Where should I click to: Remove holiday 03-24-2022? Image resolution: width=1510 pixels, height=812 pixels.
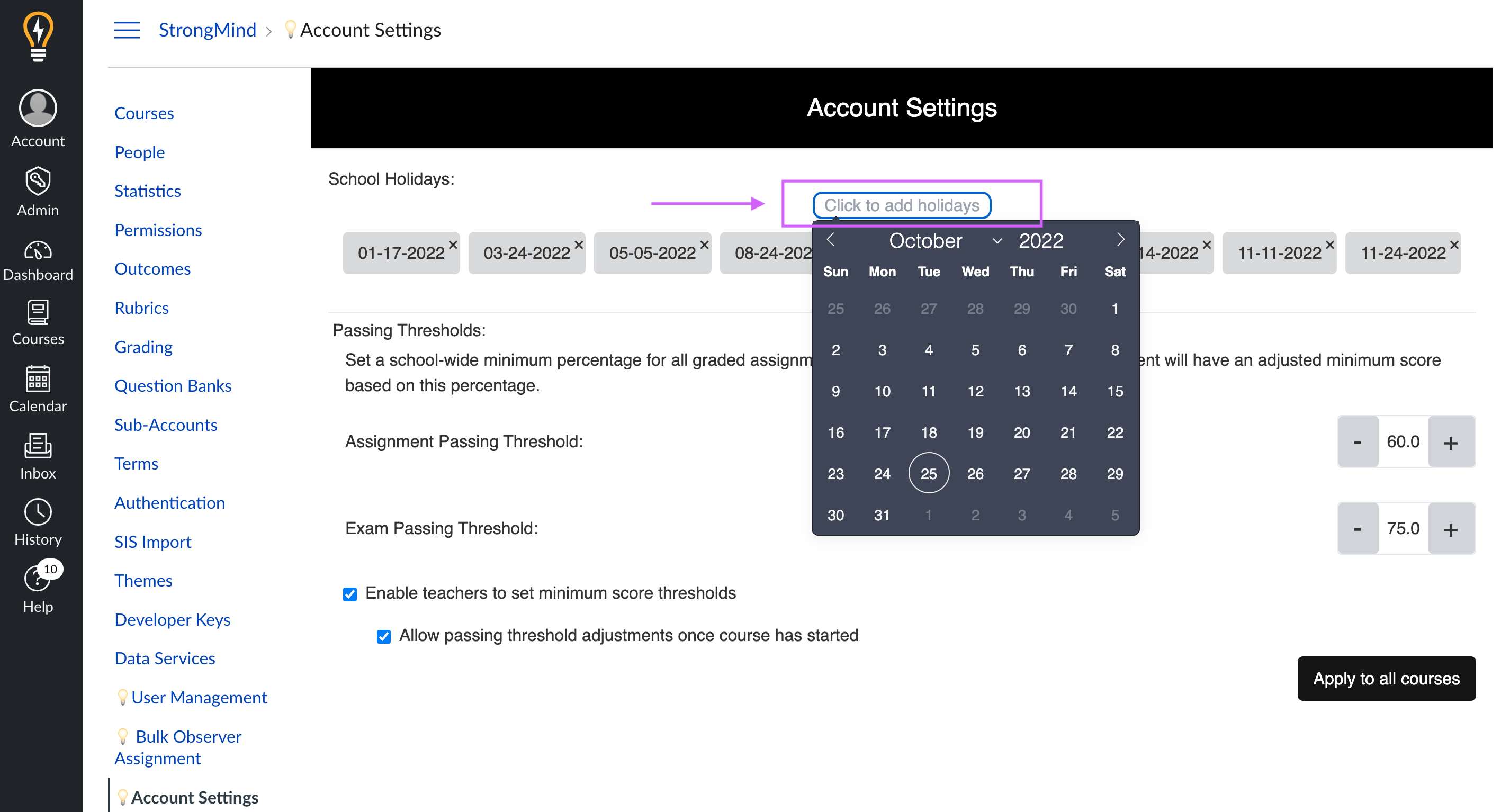tap(578, 245)
